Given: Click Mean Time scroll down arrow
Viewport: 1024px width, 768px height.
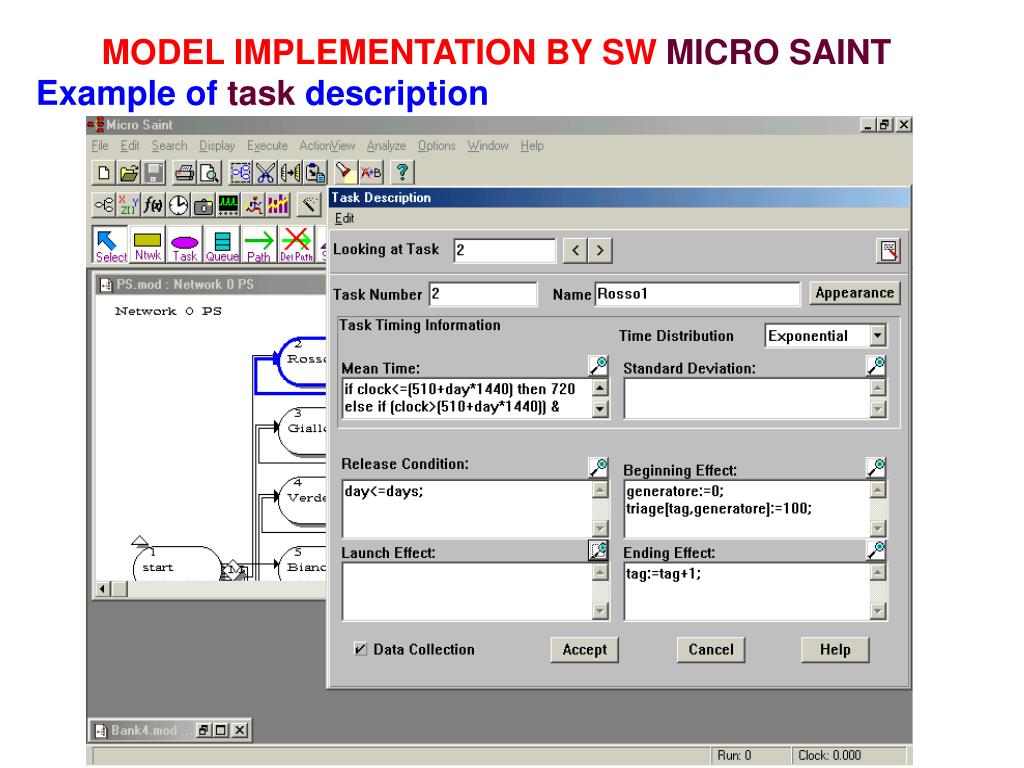Looking at the screenshot, I should point(600,409).
